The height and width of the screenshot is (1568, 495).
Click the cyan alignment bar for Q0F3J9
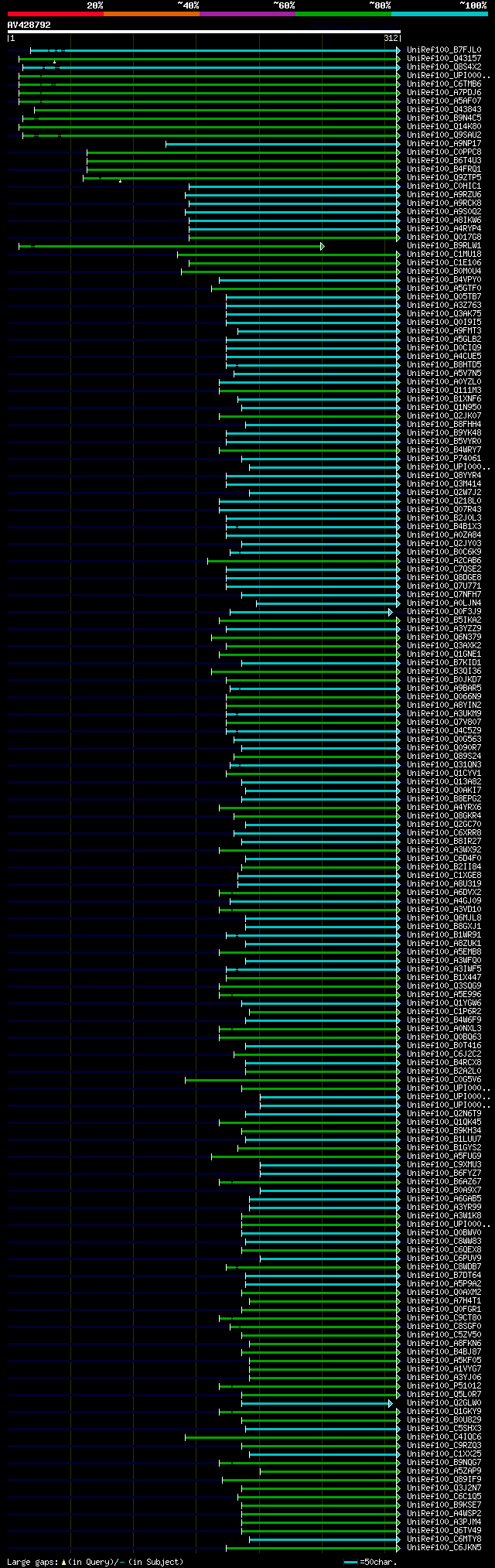(x=311, y=612)
